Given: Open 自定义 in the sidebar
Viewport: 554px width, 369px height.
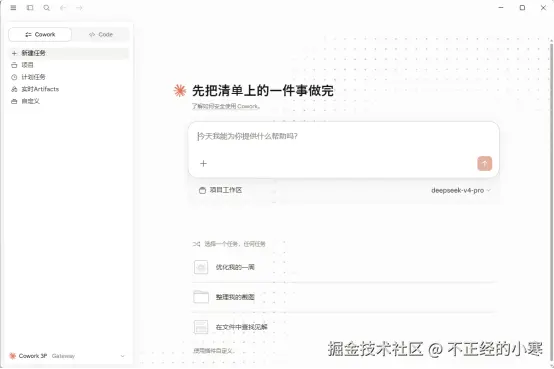Looking at the screenshot, I should pos(69,101).
